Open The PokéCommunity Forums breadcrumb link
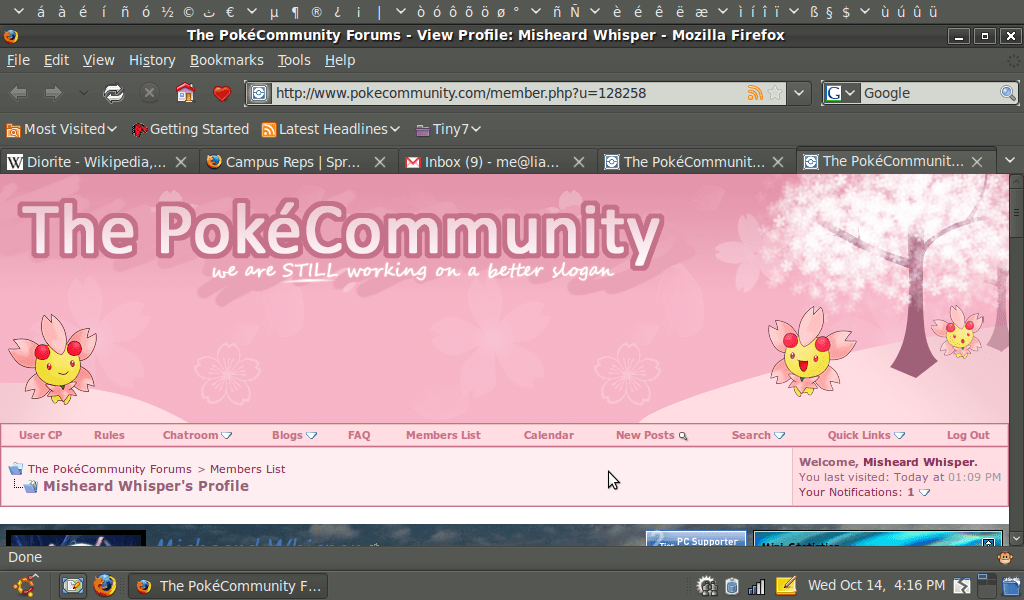The height and width of the screenshot is (600, 1024). (110, 469)
